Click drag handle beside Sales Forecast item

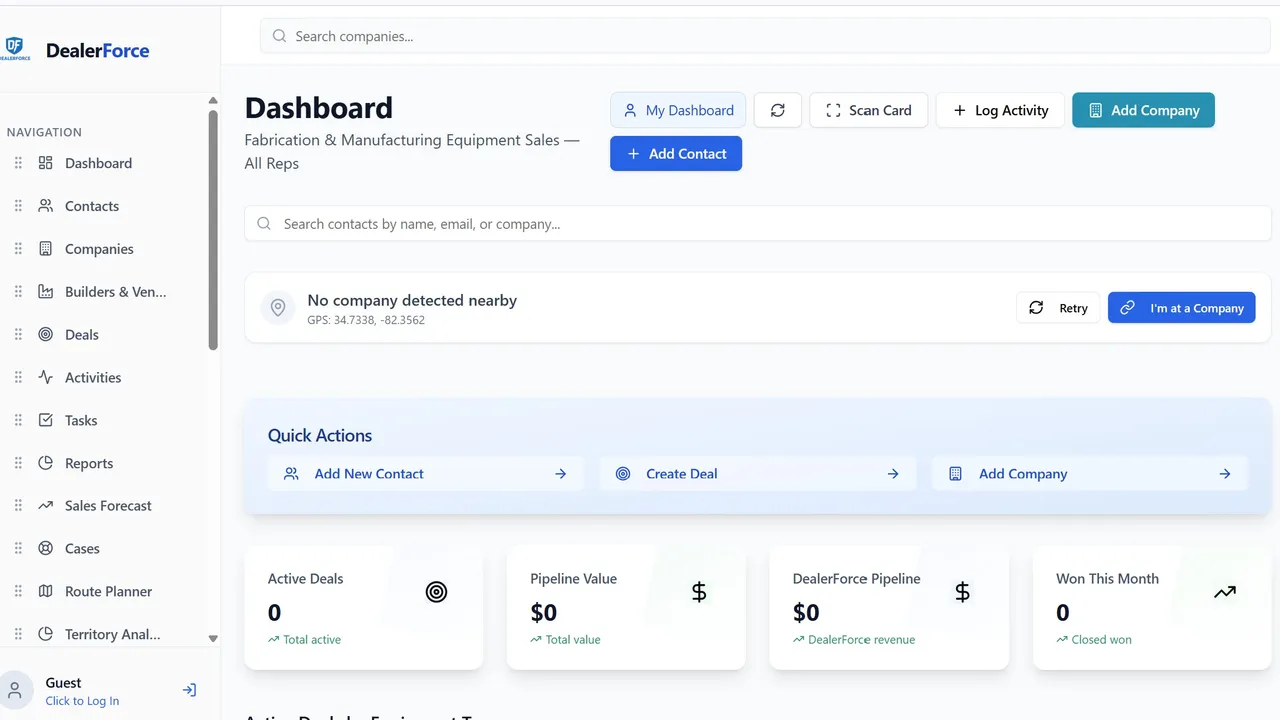tap(18, 506)
